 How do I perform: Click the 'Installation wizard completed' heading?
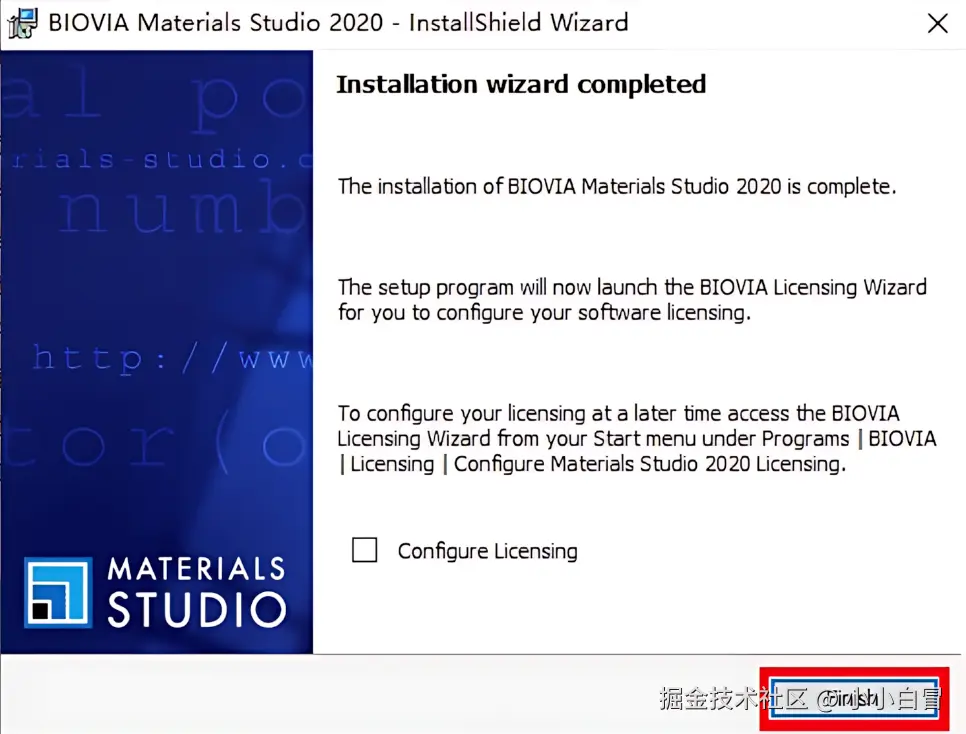point(521,84)
